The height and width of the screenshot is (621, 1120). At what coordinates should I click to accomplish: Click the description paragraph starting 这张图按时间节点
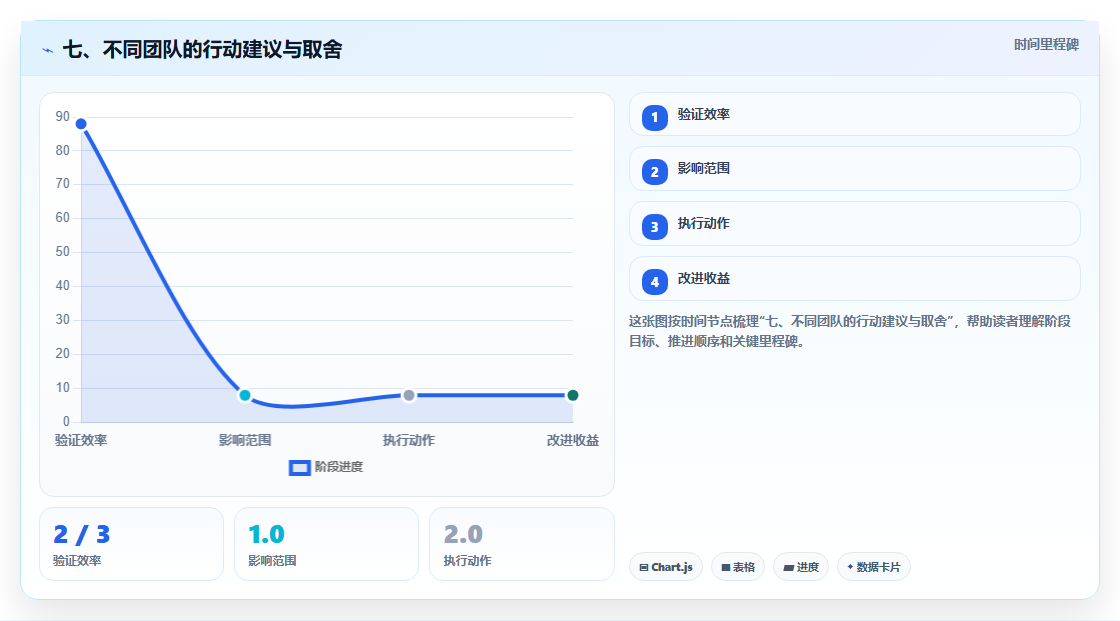pyautogui.click(x=850, y=332)
